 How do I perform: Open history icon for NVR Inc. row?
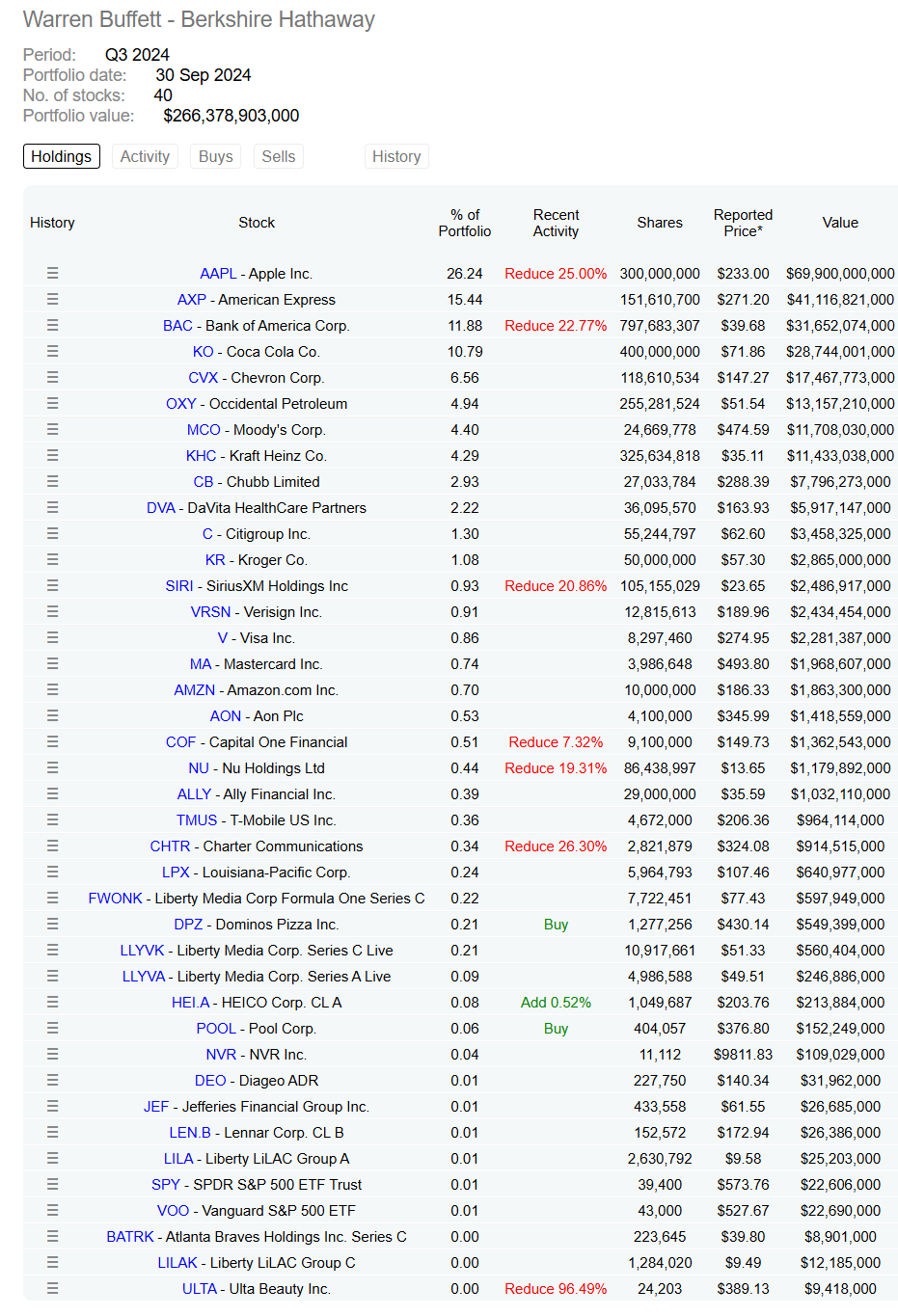tap(52, 1055)
